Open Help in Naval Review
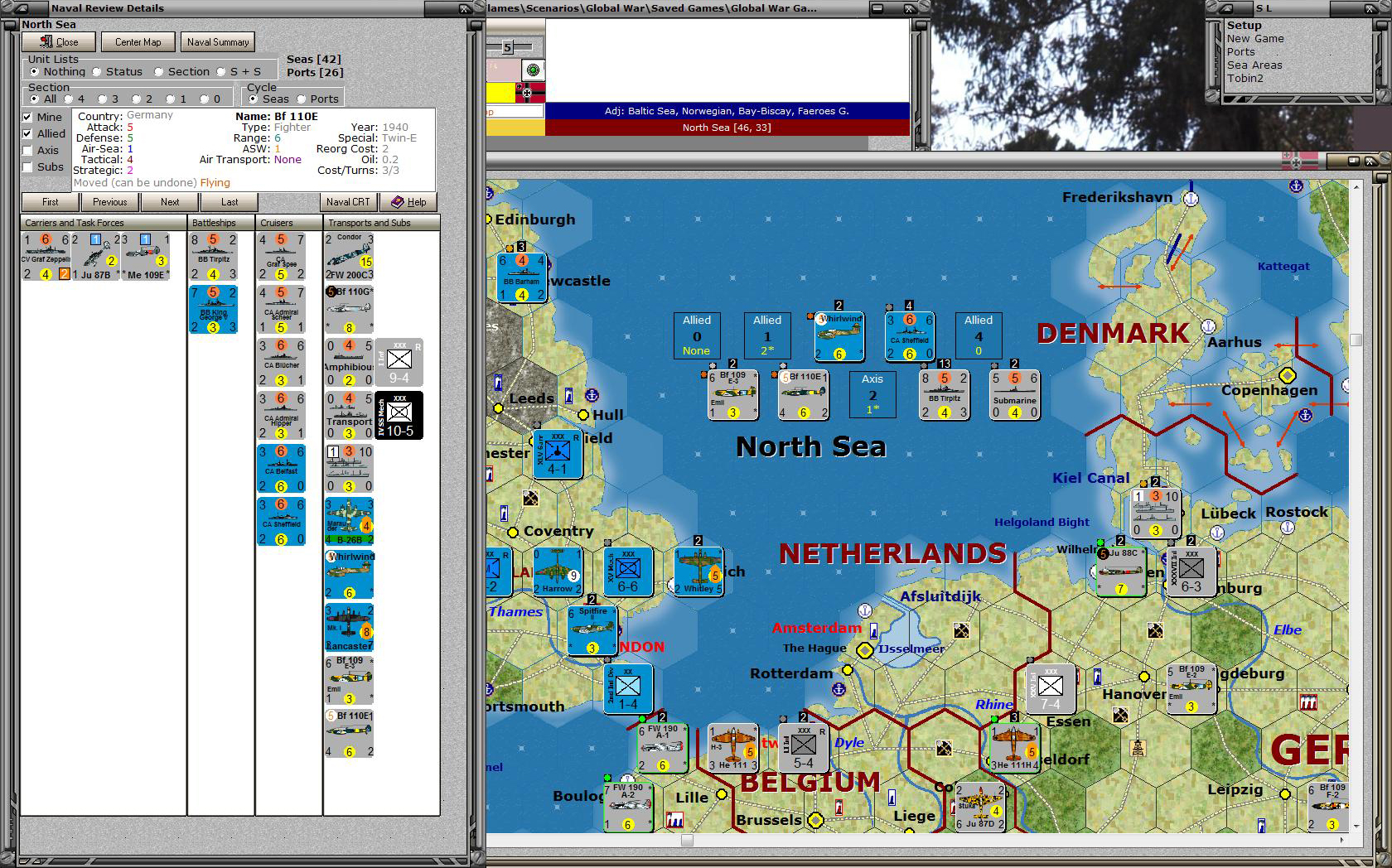 [x=408, y=202]
